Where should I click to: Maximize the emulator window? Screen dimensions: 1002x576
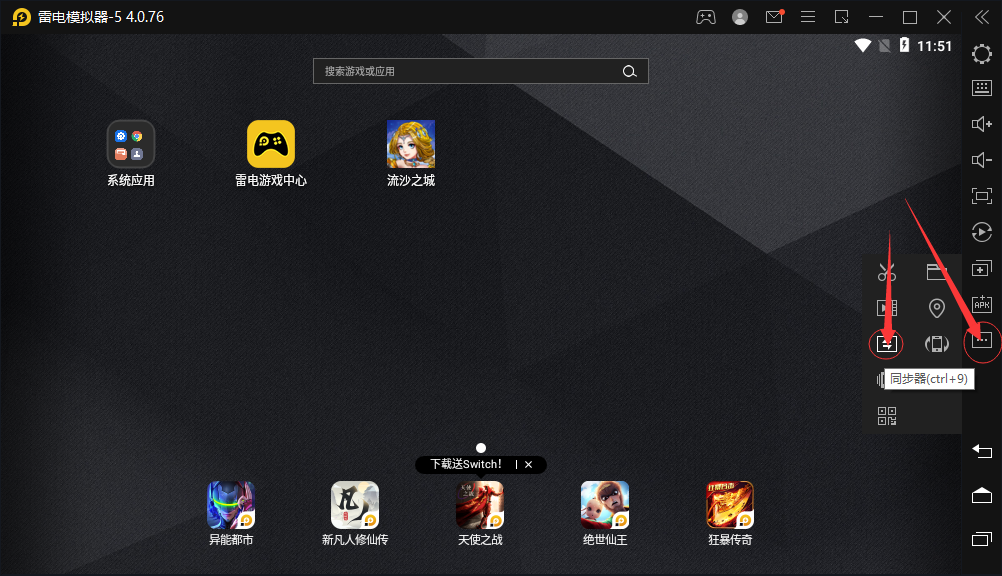coord(910,17)
